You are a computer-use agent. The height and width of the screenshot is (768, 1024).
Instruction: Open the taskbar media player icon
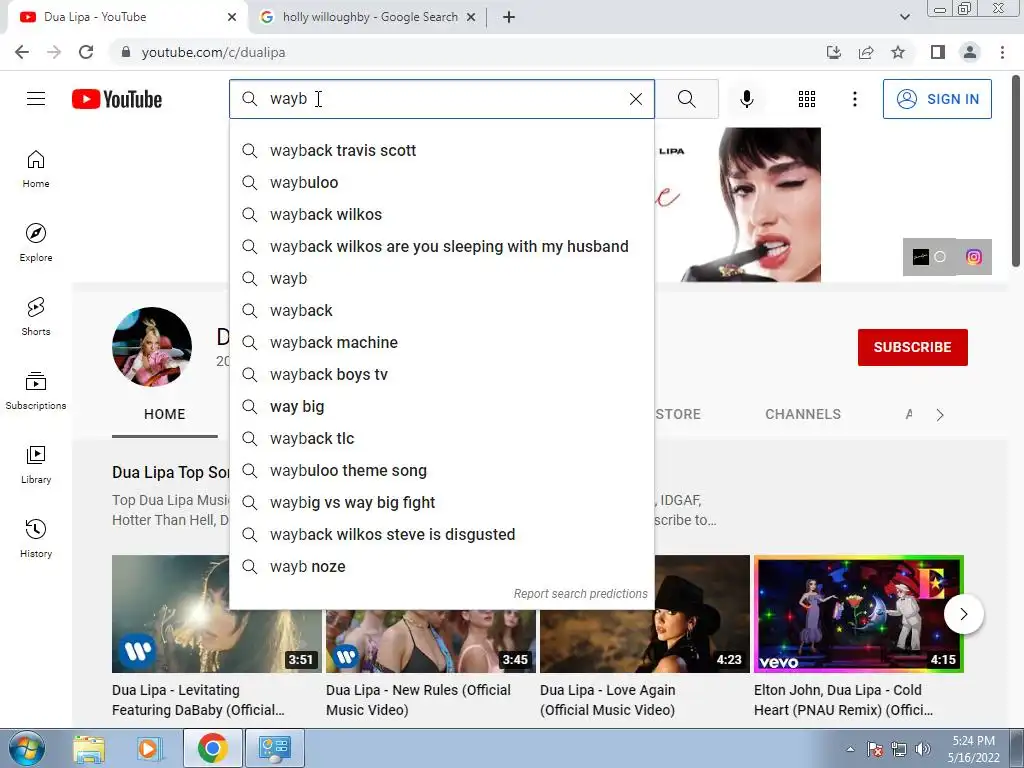click(x=149, y=748)
